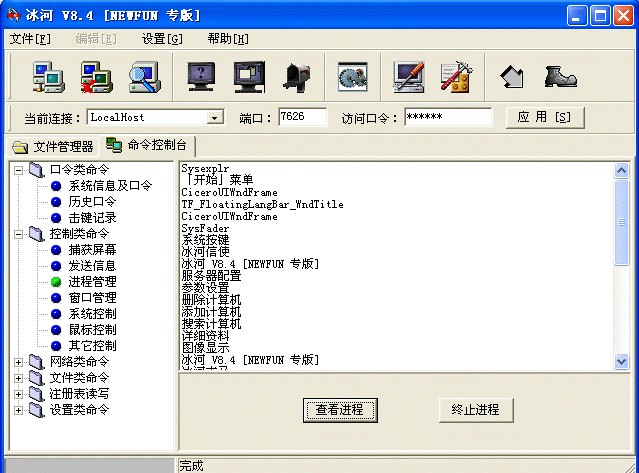The height and width of the screenshot is (473, 639).
Task: Click the screwdriver monitor settings icon
Action: pos(409,77)
